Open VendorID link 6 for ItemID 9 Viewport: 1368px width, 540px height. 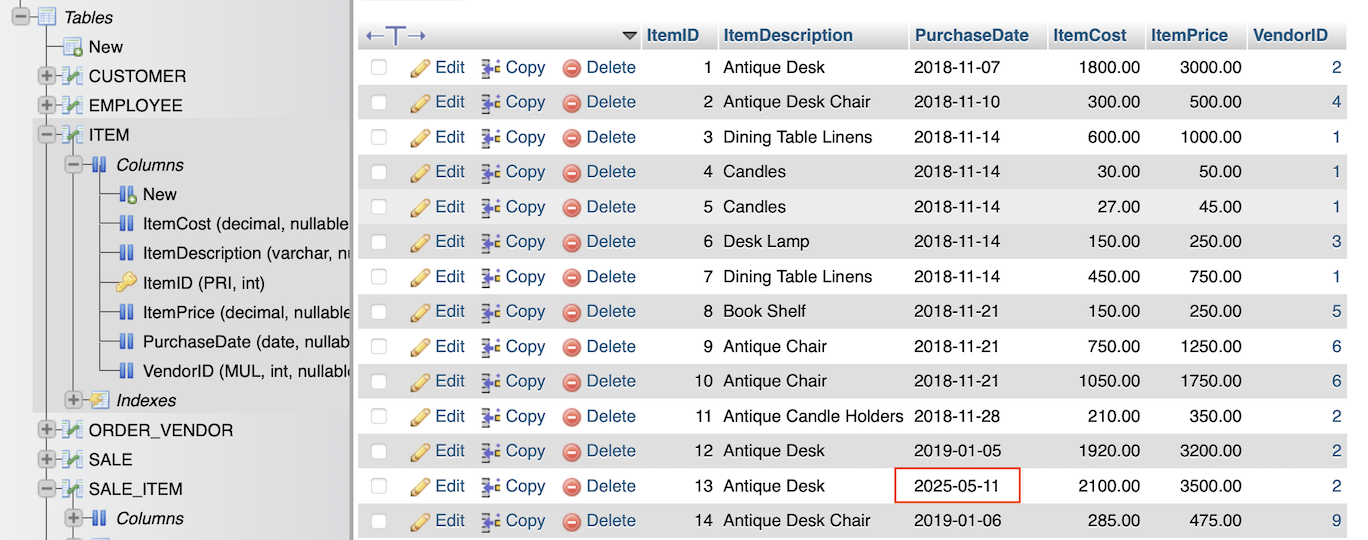(1336, 346)
